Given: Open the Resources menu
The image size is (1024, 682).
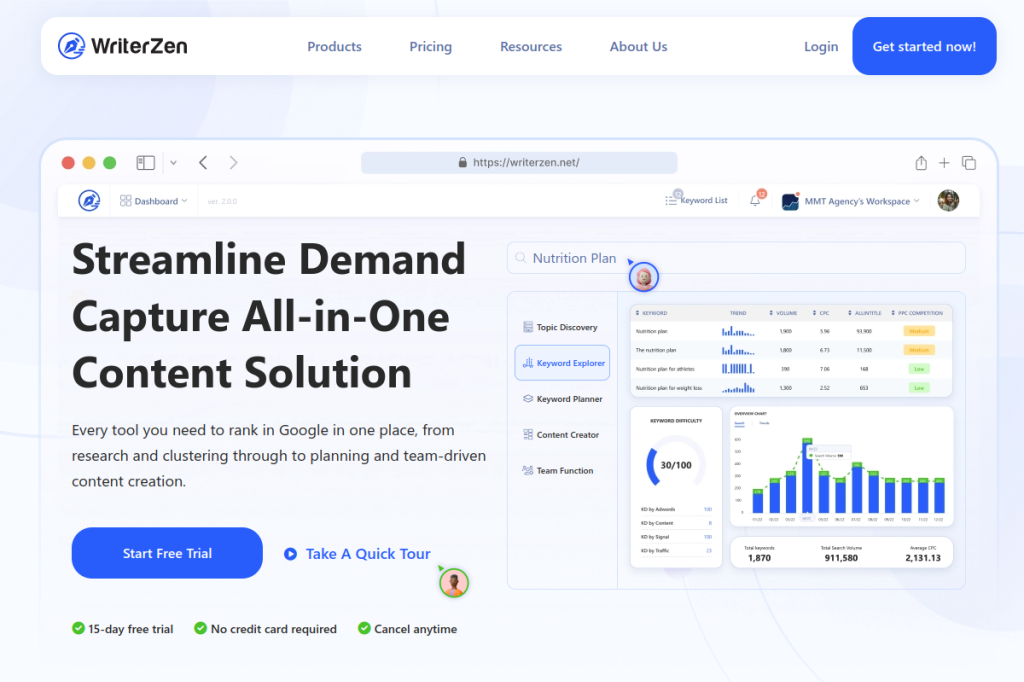Looking at the screenshot, I should pos(531,46).
